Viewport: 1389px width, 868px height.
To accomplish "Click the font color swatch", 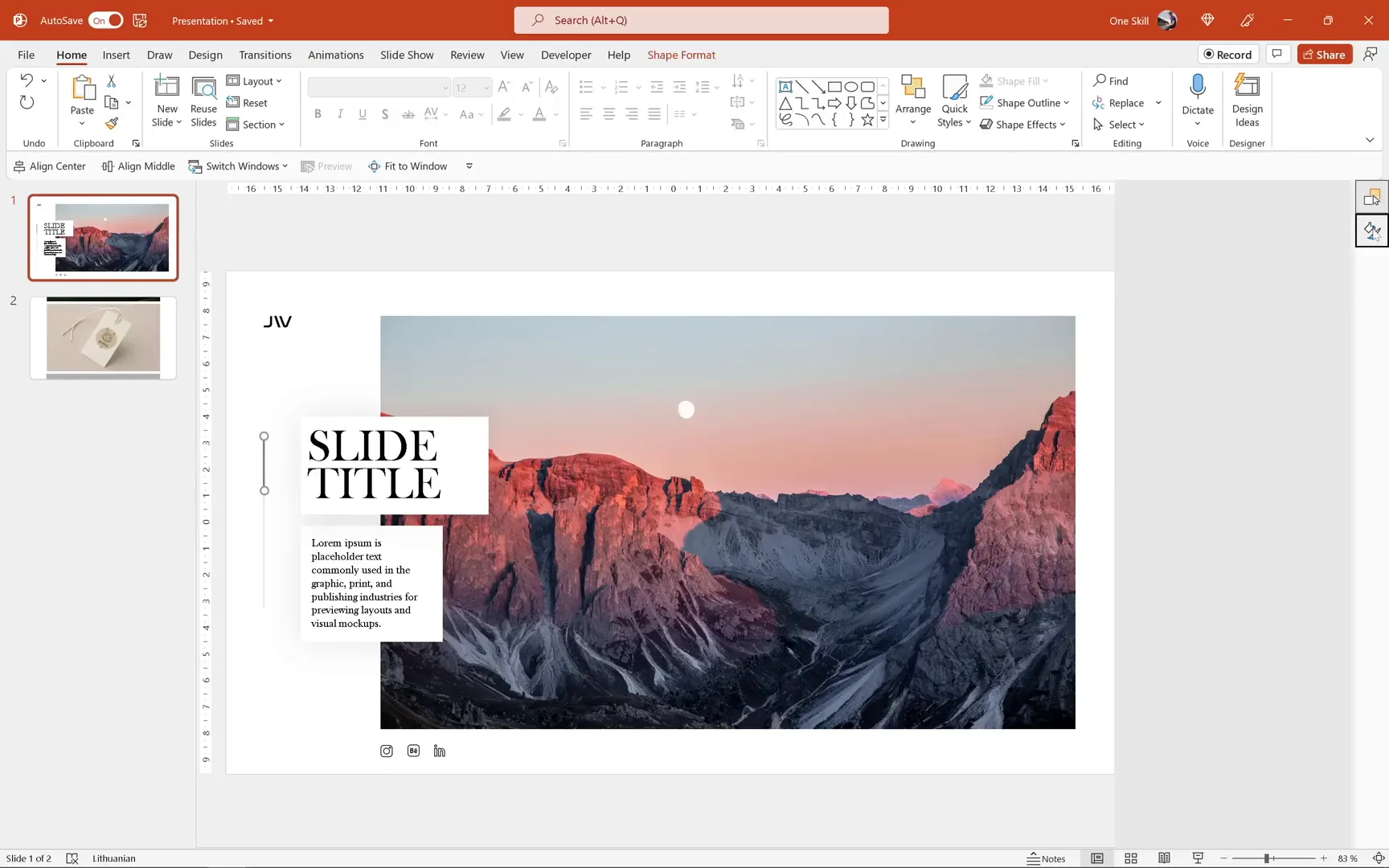I will coord(539,114).
